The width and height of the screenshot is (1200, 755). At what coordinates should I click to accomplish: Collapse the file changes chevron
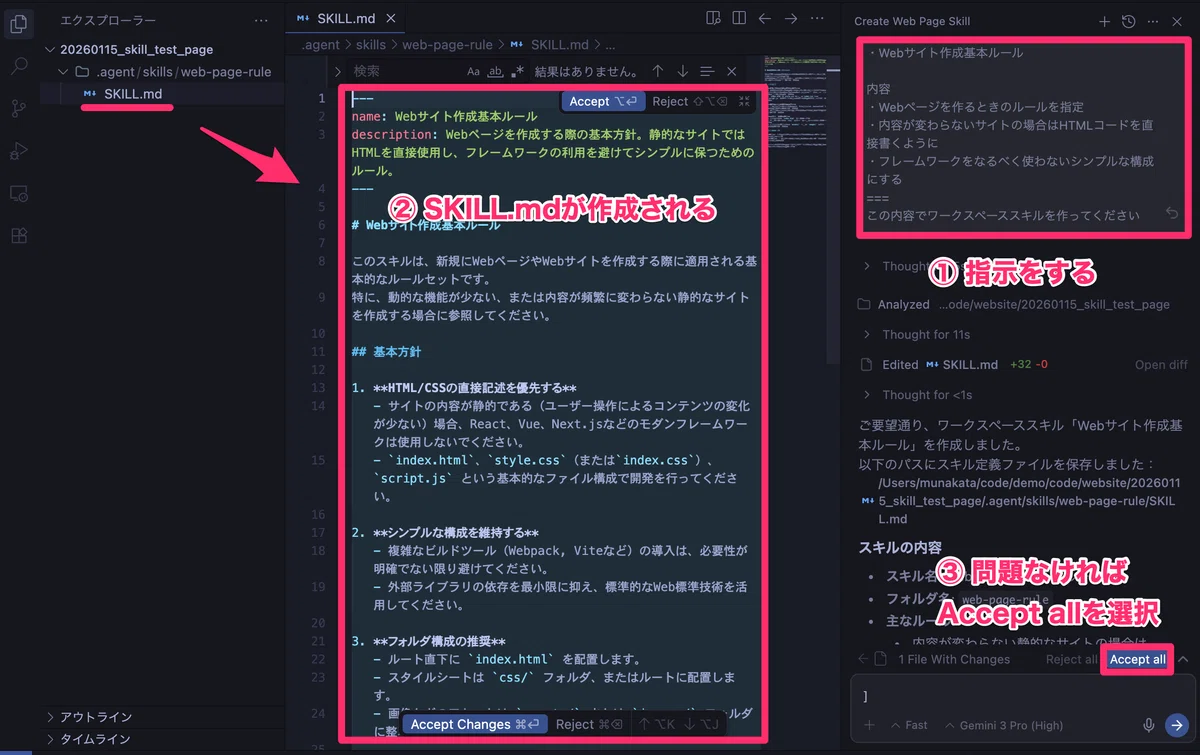click(1184, 659)
